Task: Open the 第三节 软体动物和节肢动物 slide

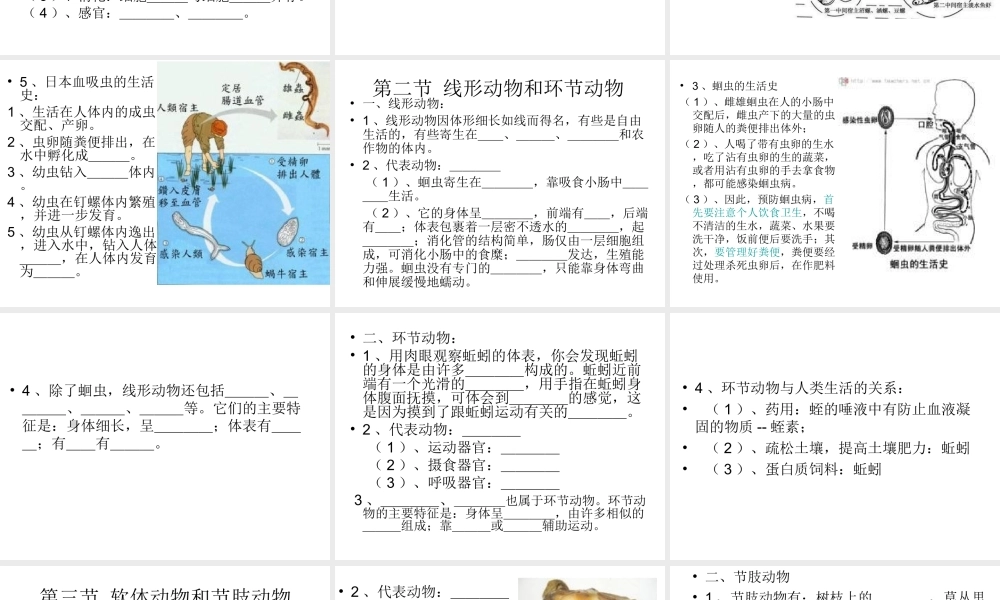Action: [x=165, y=583]
